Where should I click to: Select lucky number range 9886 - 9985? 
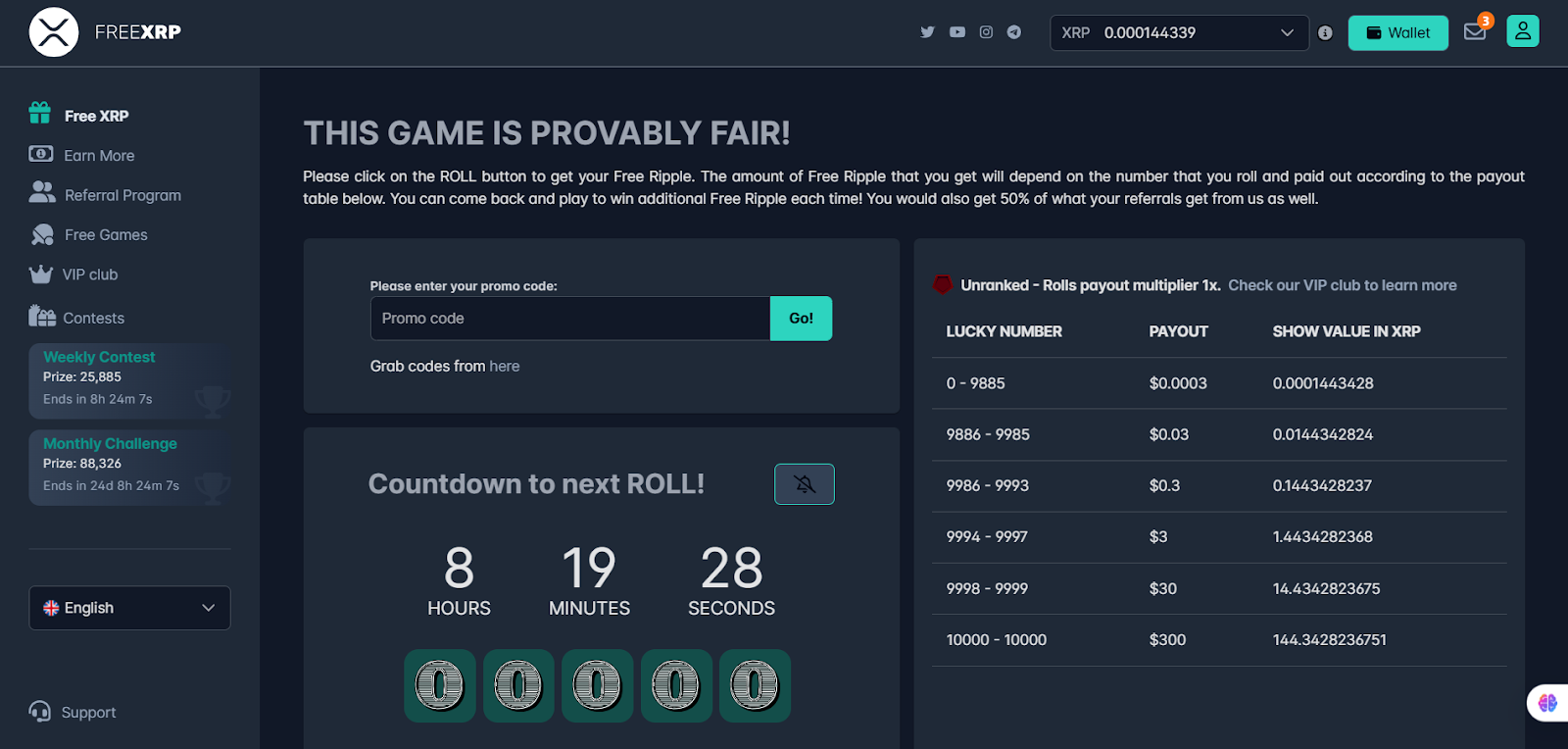988,434
